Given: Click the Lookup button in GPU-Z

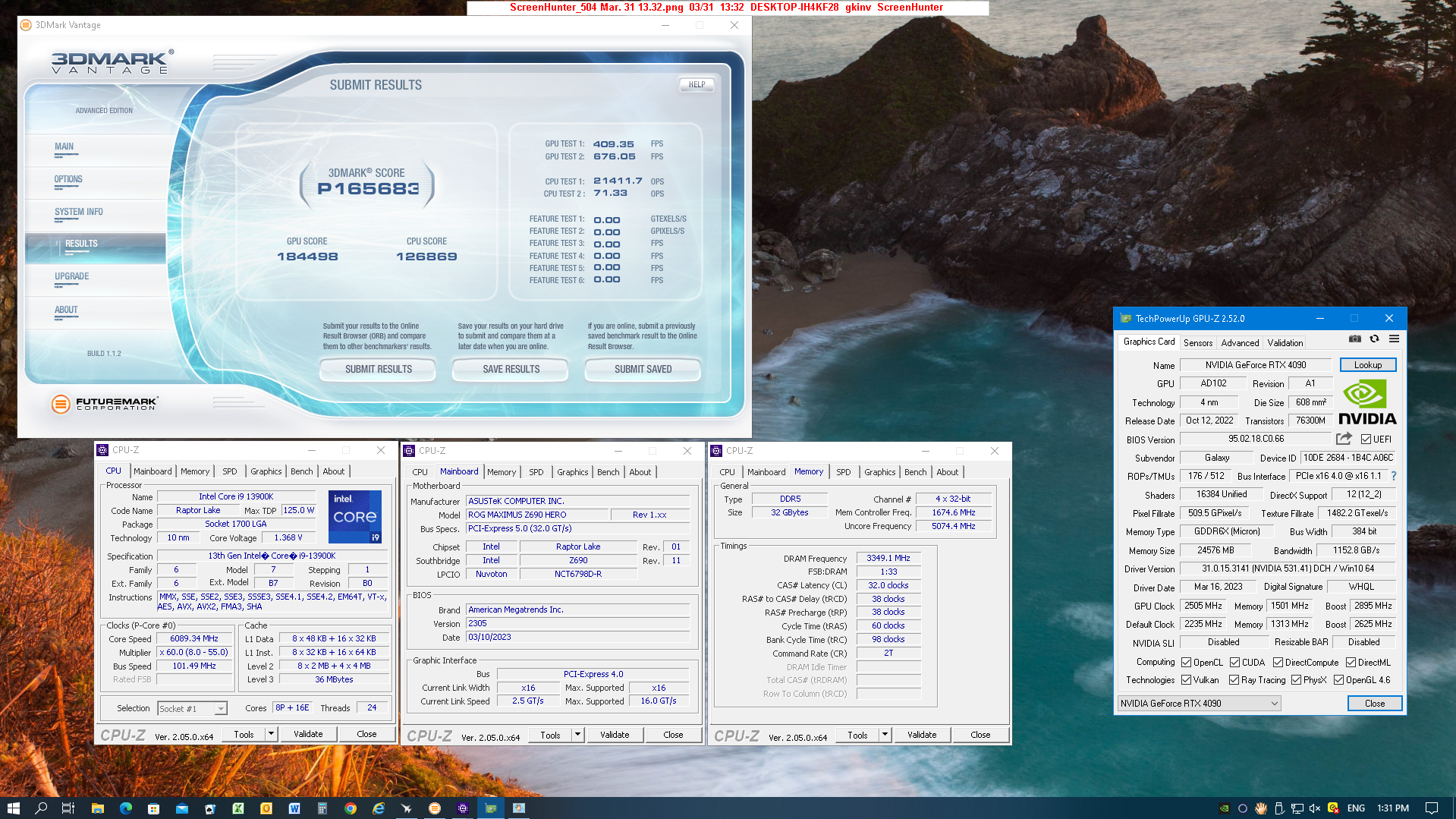Looking at the screenshot, I should coord(1367,365).
